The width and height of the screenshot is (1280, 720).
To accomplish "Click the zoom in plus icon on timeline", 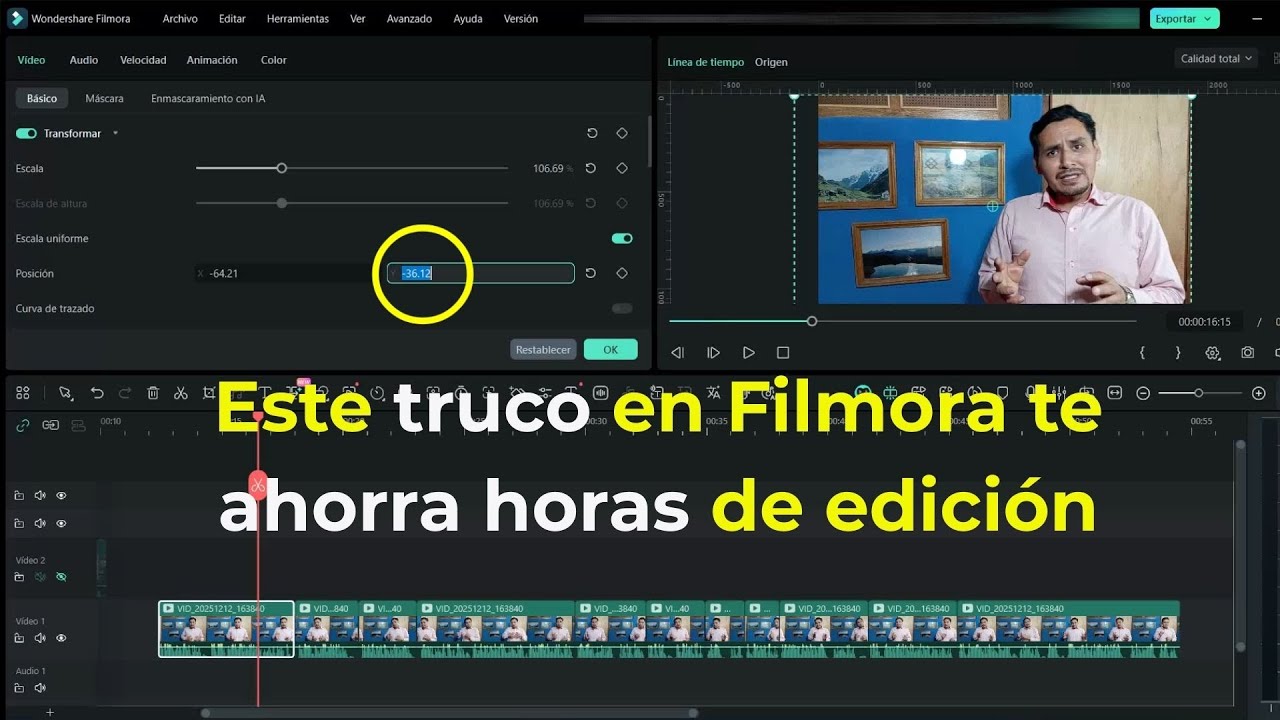I will [x=1259, y=393].
